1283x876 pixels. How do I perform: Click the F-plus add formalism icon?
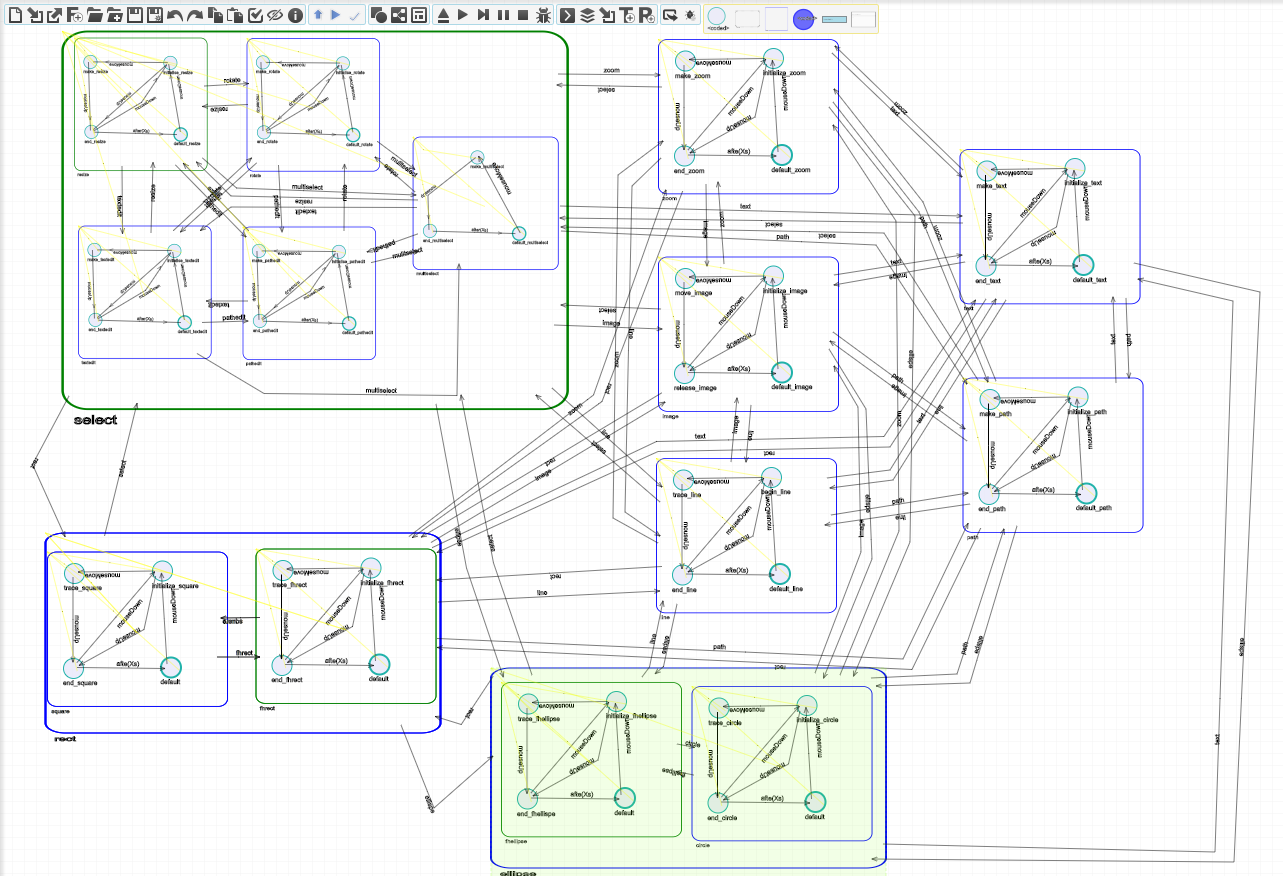(x=75, y=15)
